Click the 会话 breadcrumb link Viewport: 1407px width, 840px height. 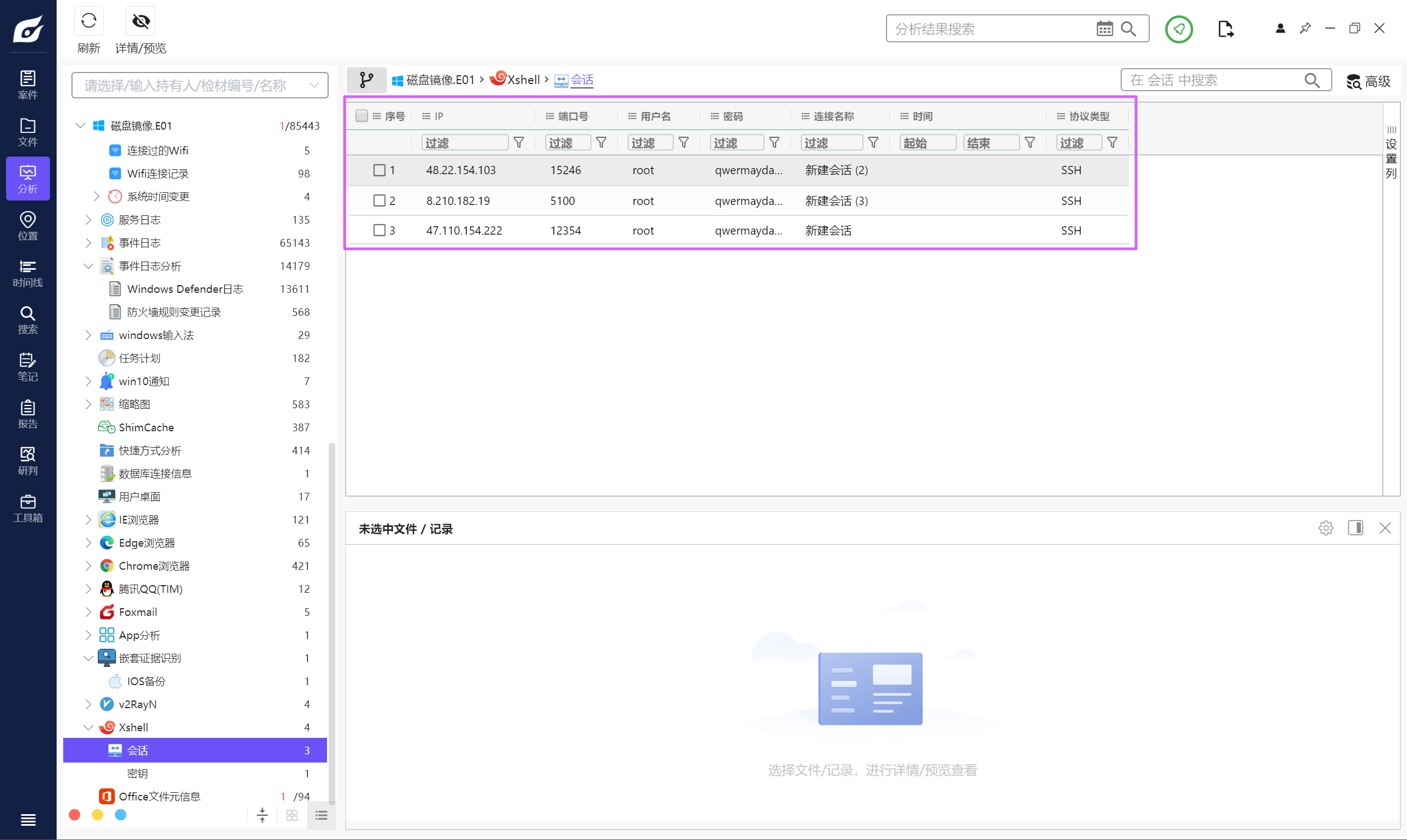pyautogui.click(x=574, y=80)
